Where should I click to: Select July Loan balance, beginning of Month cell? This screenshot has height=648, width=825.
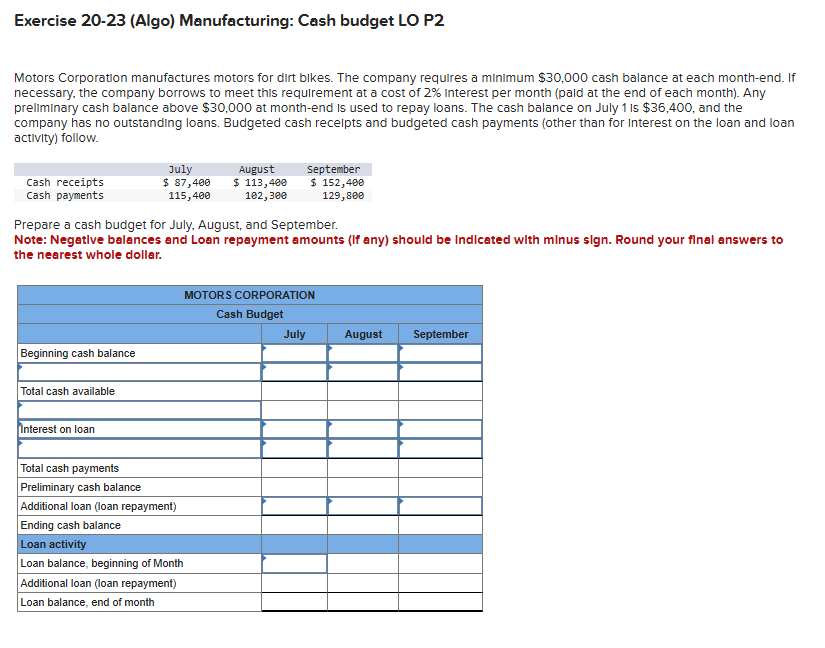(294, 563)
